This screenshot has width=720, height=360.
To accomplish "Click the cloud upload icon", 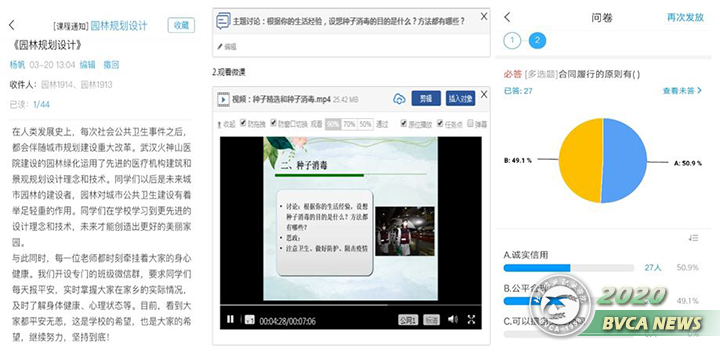I will tap(399, 99).
